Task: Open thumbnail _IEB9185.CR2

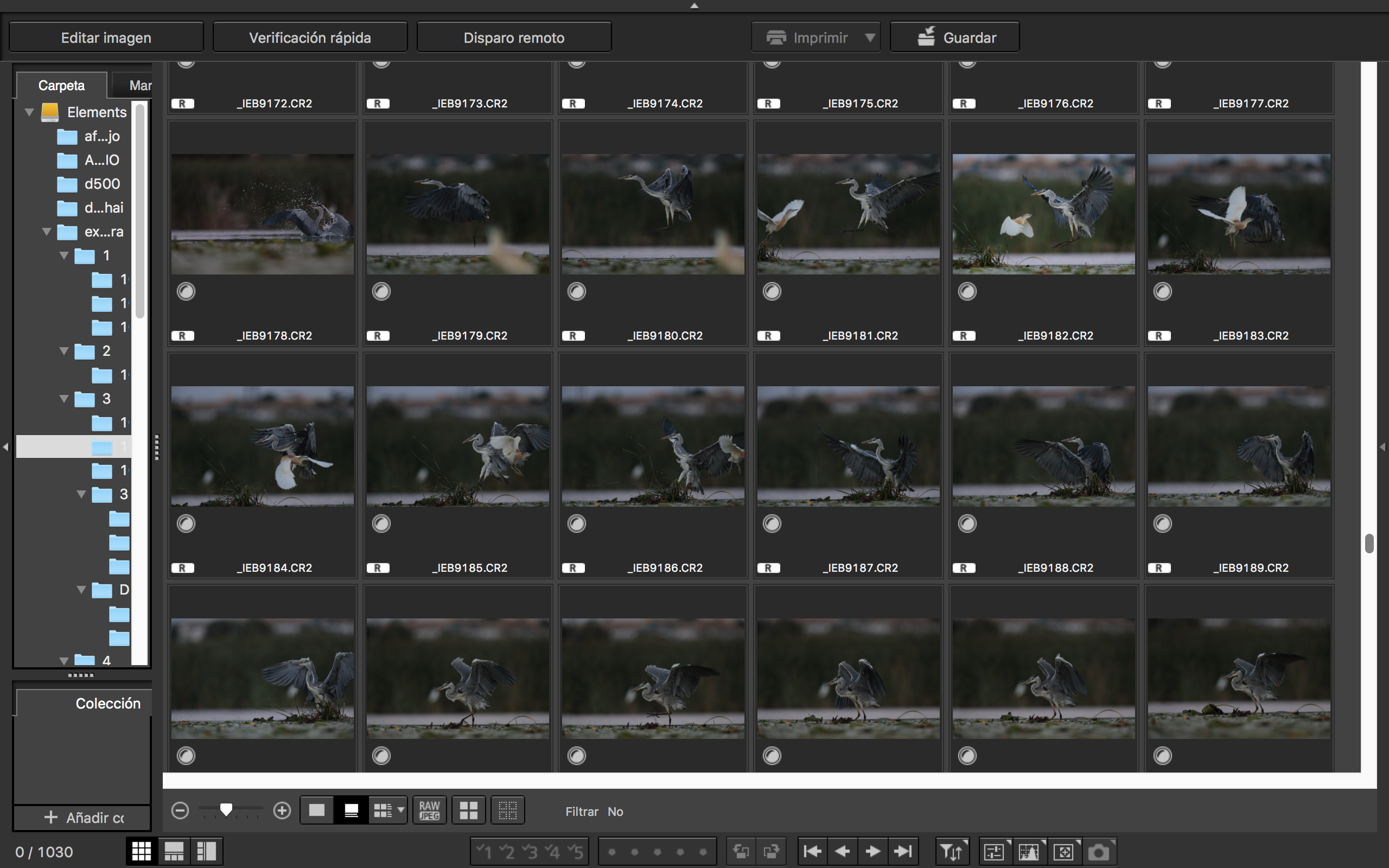Action: (x=457, y=446)
